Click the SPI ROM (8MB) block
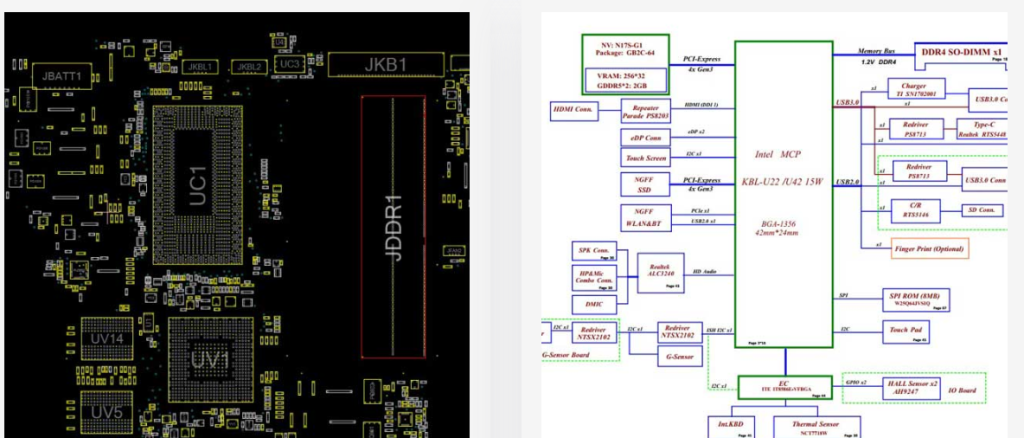This screenshot has height=438, width=1024. coord(916,300)
